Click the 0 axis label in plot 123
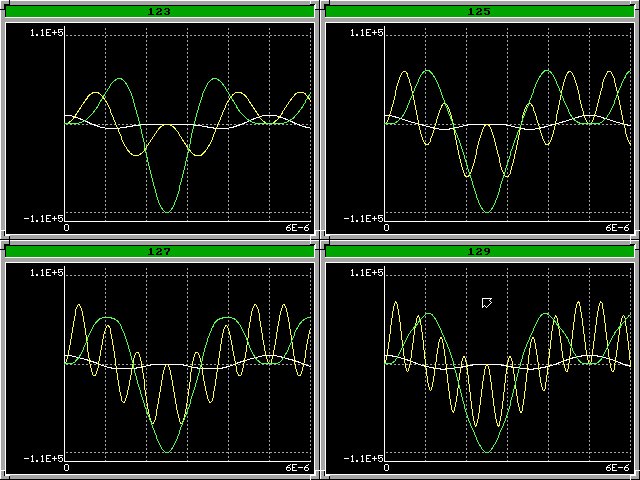This screenshot has width=640, height=480. point(67,228)
